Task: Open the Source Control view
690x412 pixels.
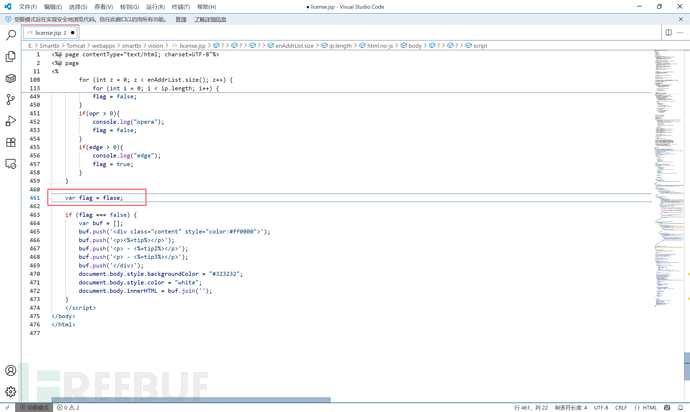Action: (11, 99)
